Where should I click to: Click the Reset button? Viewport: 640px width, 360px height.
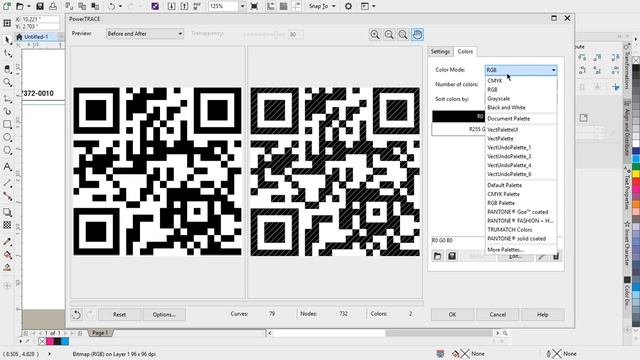[x=119, y=315]
